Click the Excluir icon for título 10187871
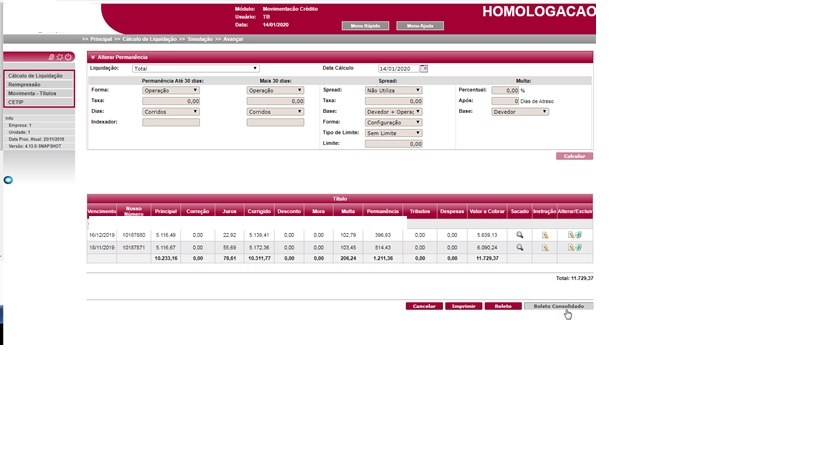The height and width of the screenshot is (460, 819). tap(578, 247)
